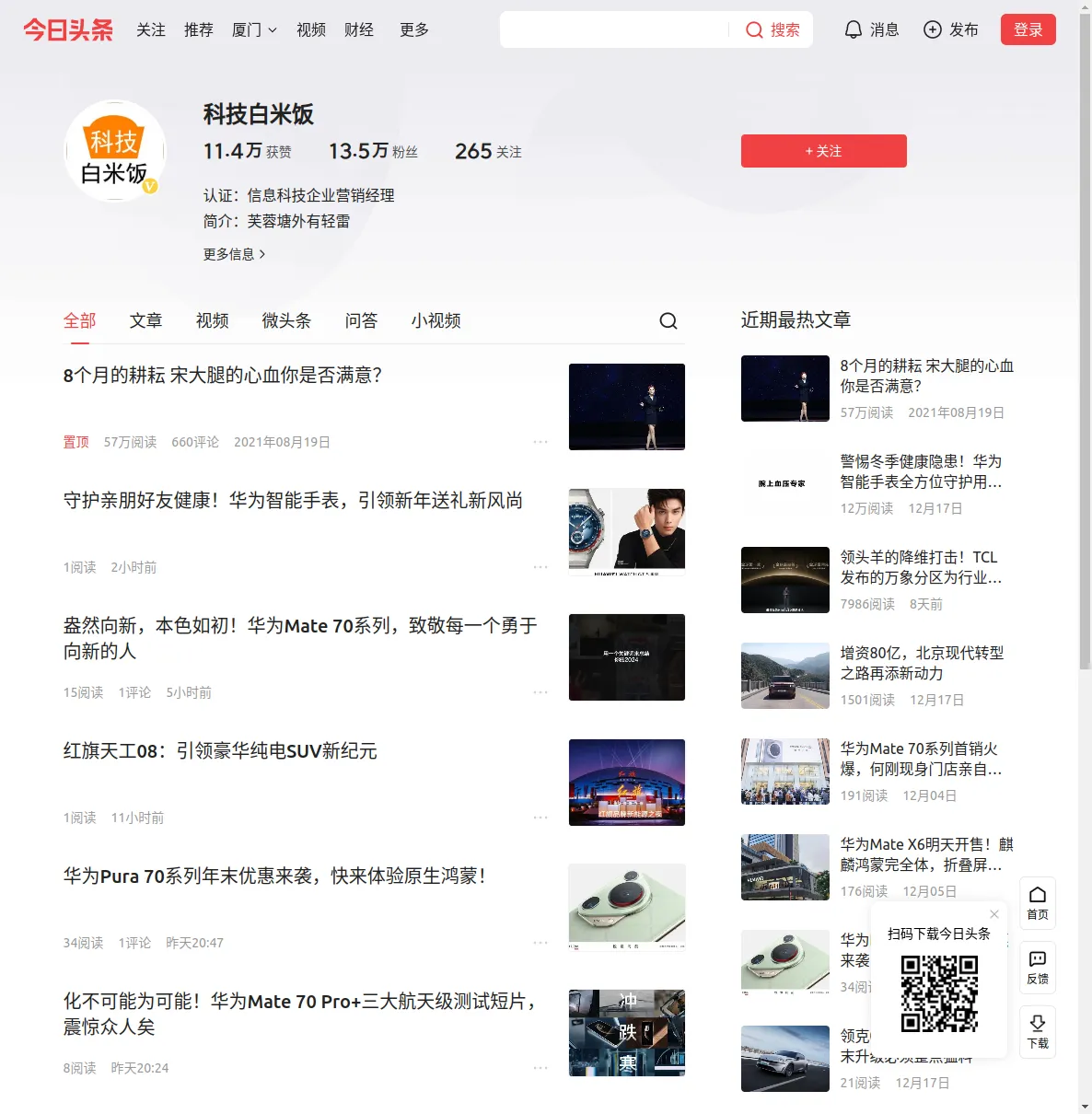Open article 守护亲朋好友健康 华为智能手表
The image size is (1092, 1114).
293,500
